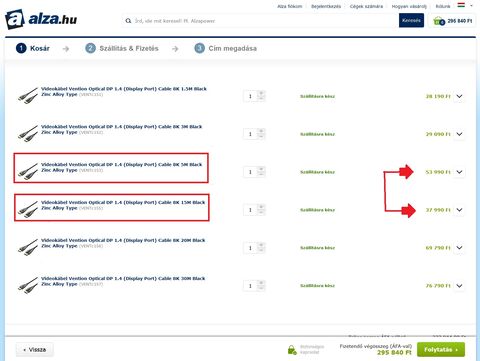Click quantity field of 1.5M cable
Viewport: 480px width, 361px height.
point(250,96)
